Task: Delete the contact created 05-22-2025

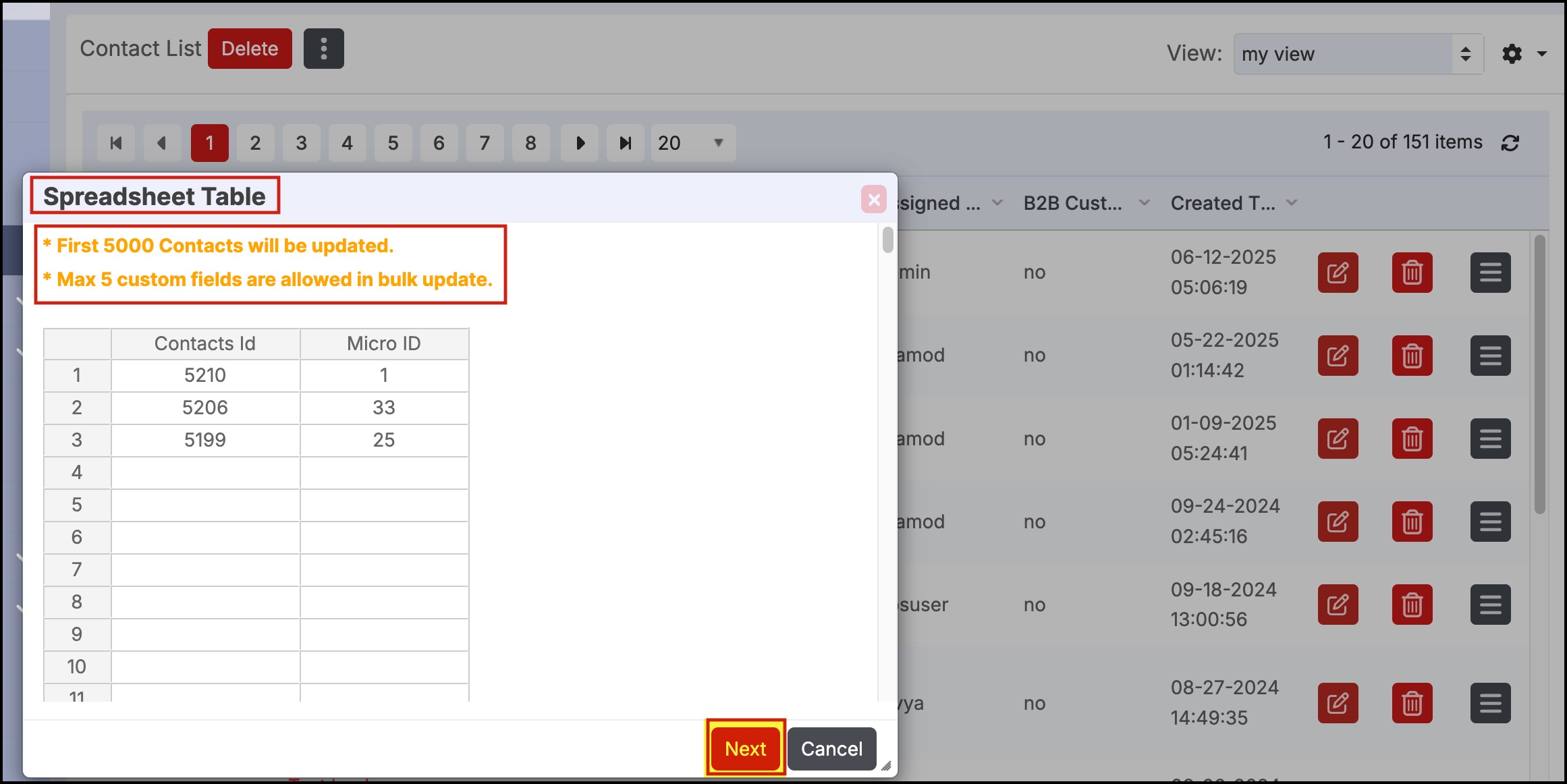Action: pyautogui.click(x=1412, y=356)
